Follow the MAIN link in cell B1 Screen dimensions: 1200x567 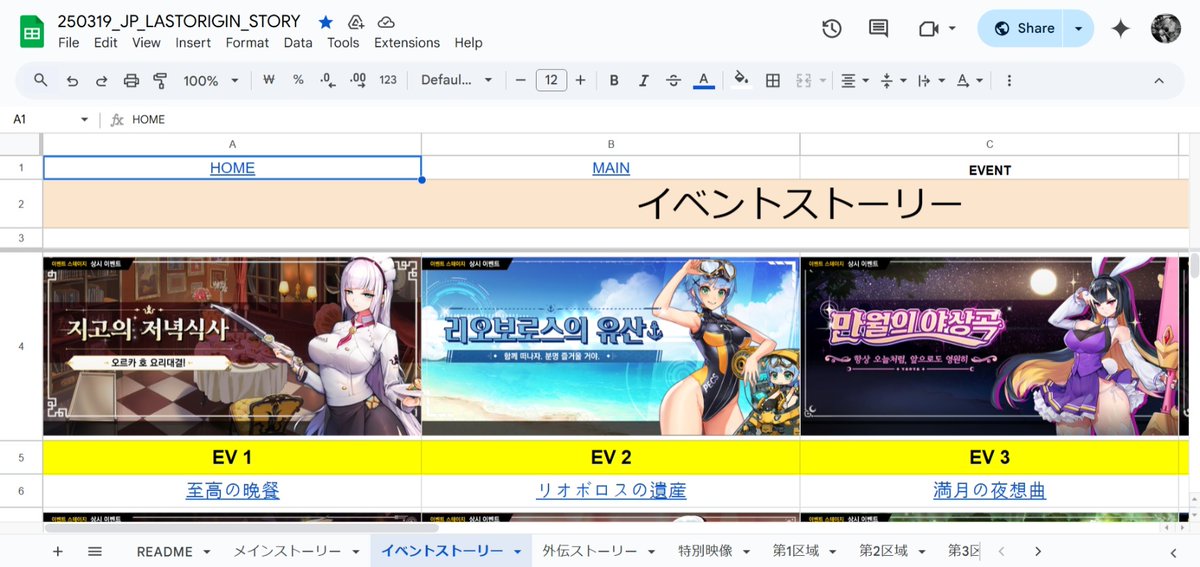tap(611, 168)
